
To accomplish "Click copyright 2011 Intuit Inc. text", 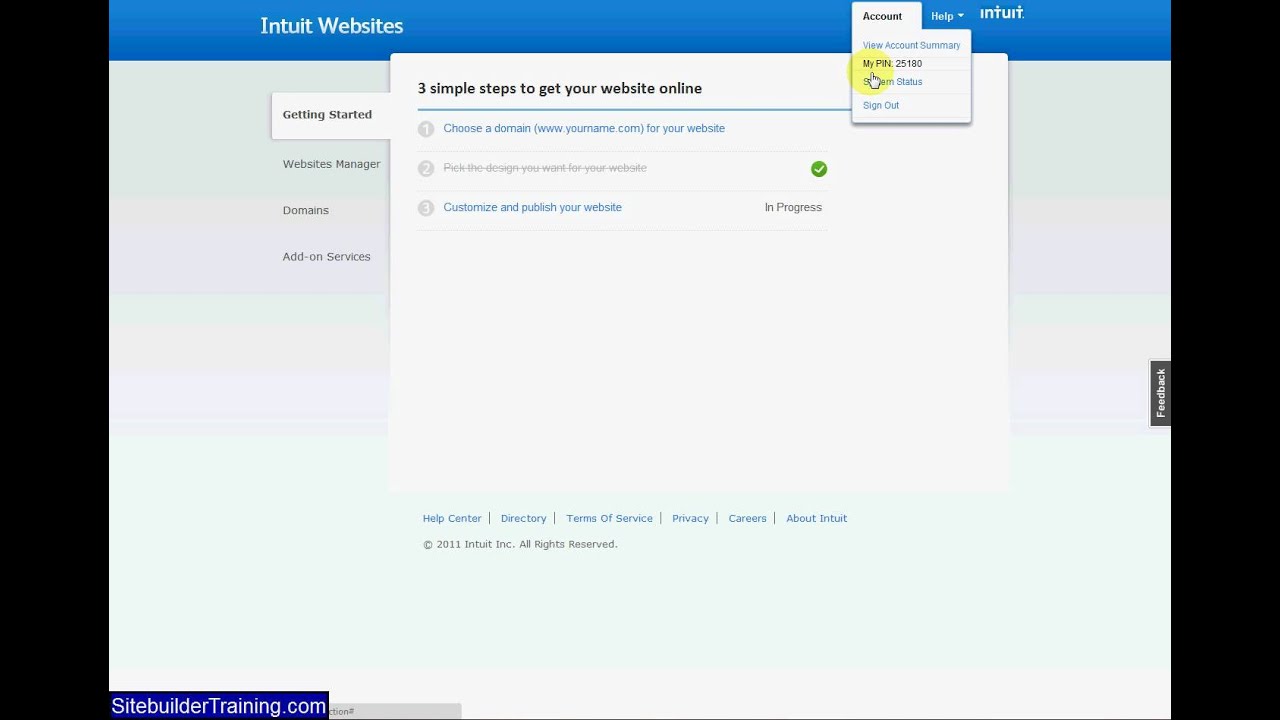I will click(520, 544).
